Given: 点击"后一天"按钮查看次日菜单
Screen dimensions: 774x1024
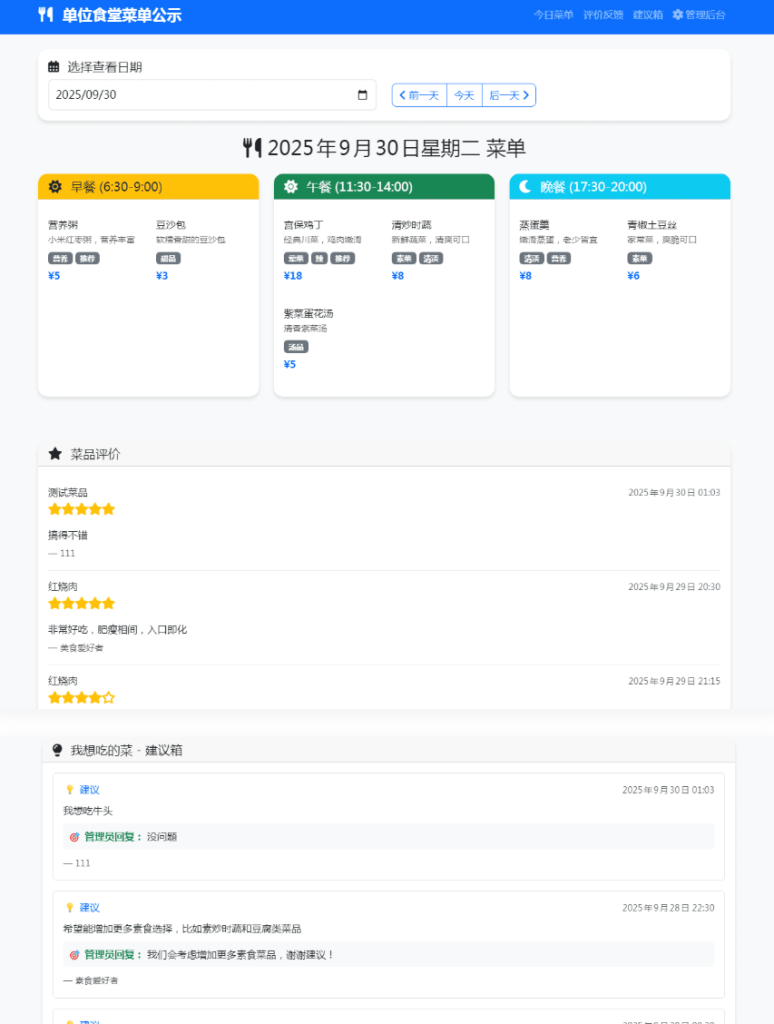Looking at the screenshot, I should click(x=506, y=94).
